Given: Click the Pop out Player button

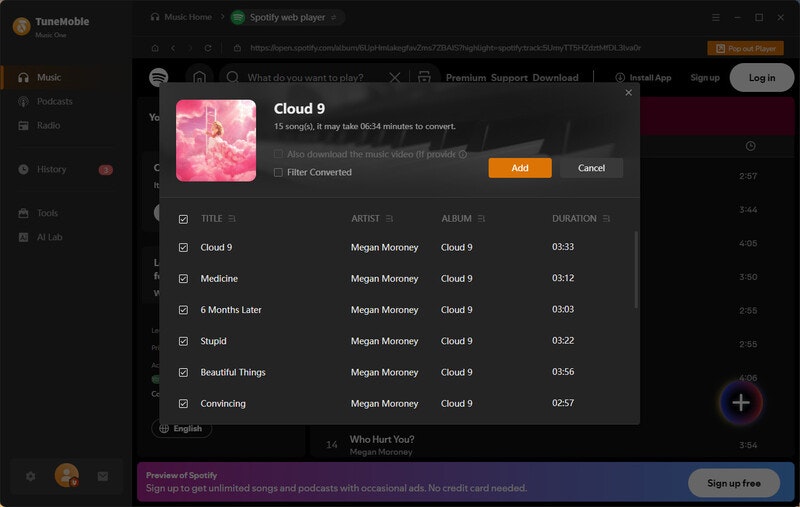Looking at the screenshot, I should pyautogui.click(x=745, y=48).
